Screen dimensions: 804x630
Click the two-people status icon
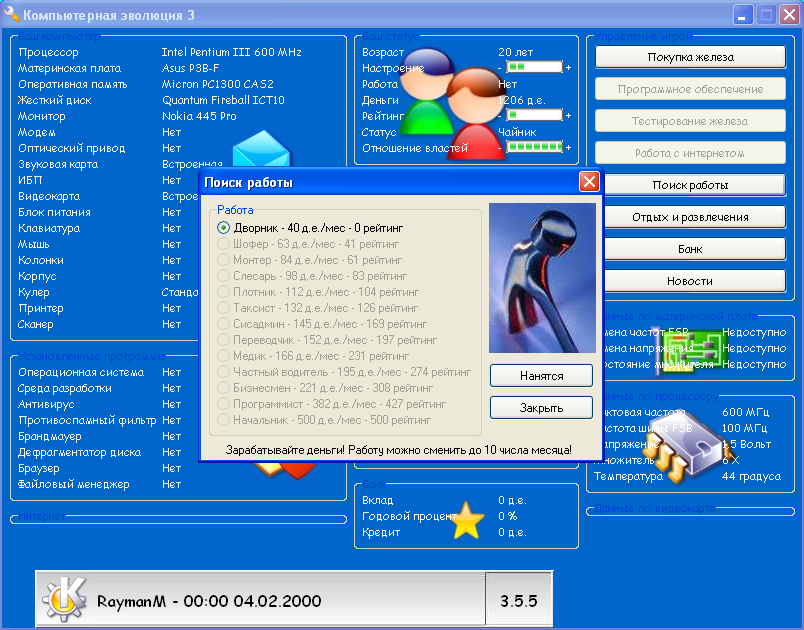click(x=453, y=103)
